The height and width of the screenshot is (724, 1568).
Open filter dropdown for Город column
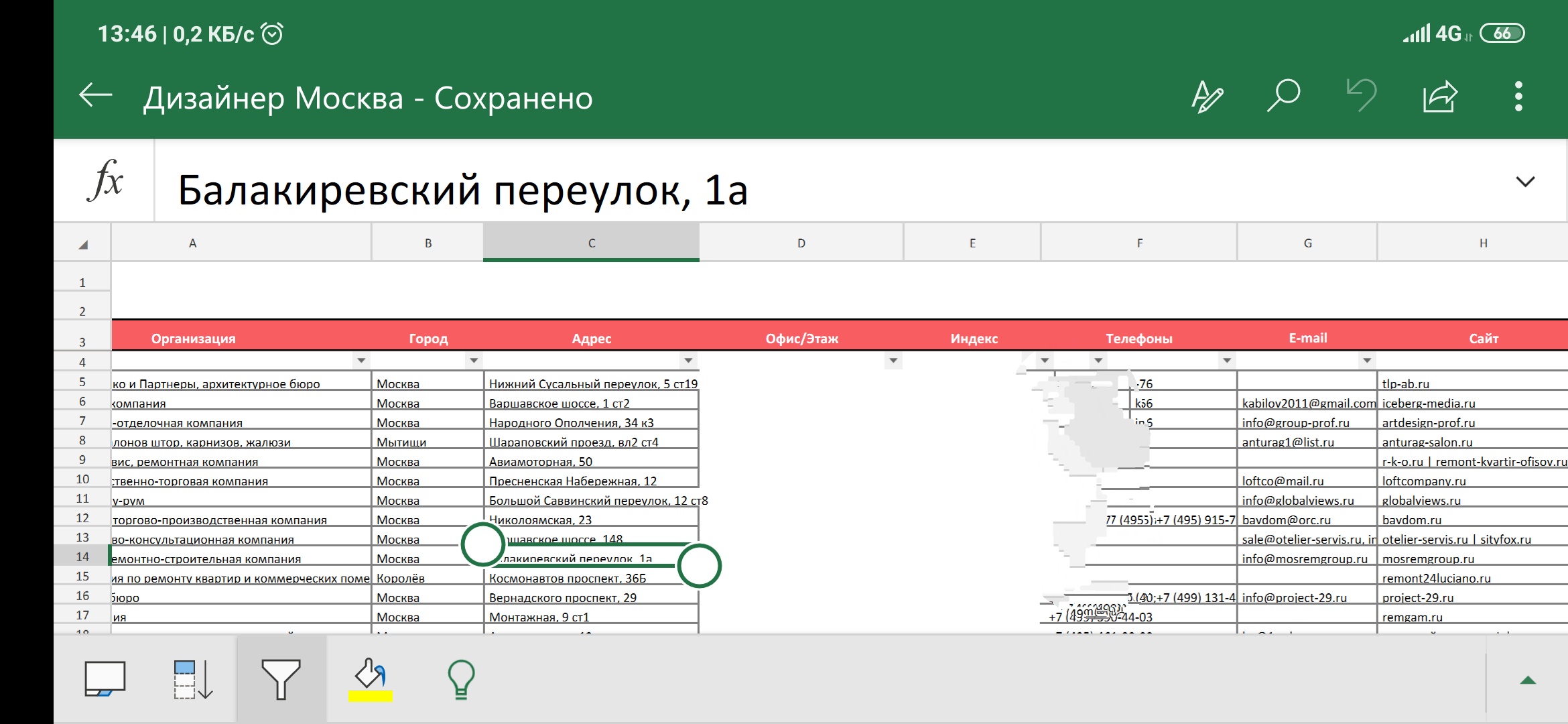[474, 361]
